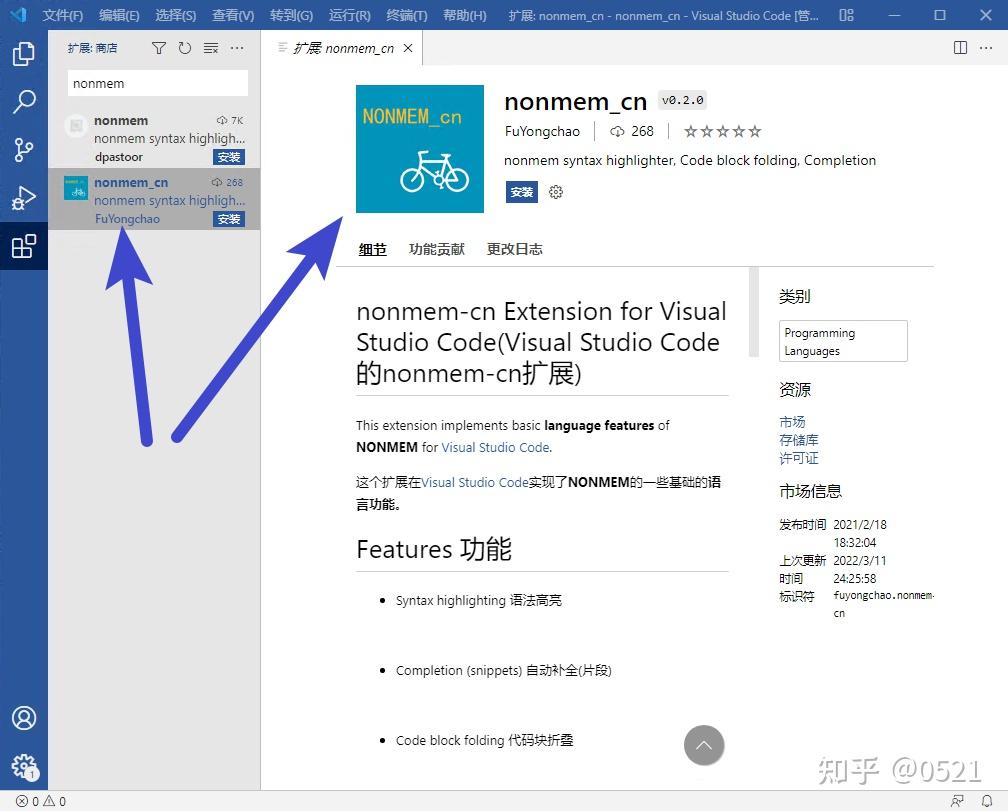Open the Run and Debug view
1008x811 pixels.
(24, 196)
